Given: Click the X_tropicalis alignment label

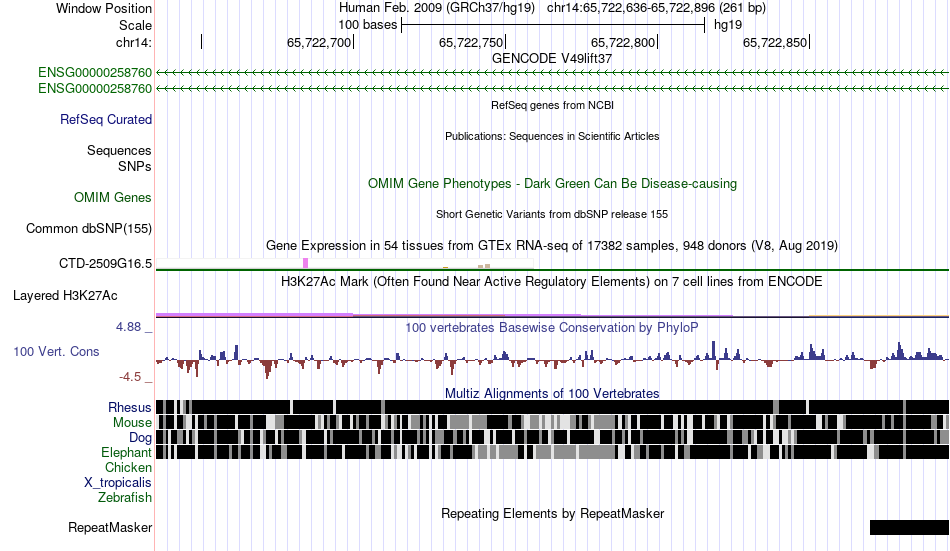Looking at the screenshot, I should click(x=118, y=483).
